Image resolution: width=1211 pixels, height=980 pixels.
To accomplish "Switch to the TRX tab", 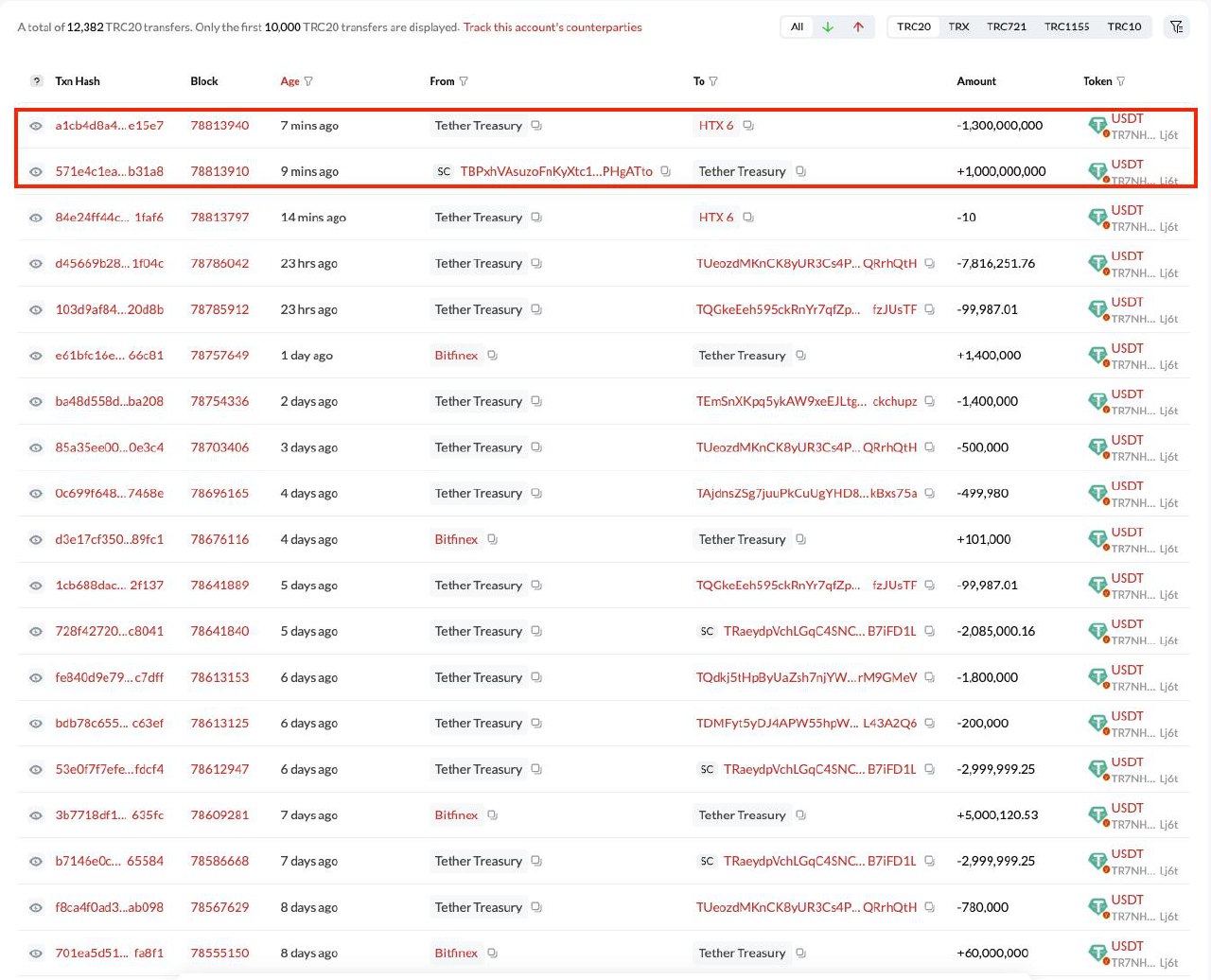I will click(x=958, y=26).
